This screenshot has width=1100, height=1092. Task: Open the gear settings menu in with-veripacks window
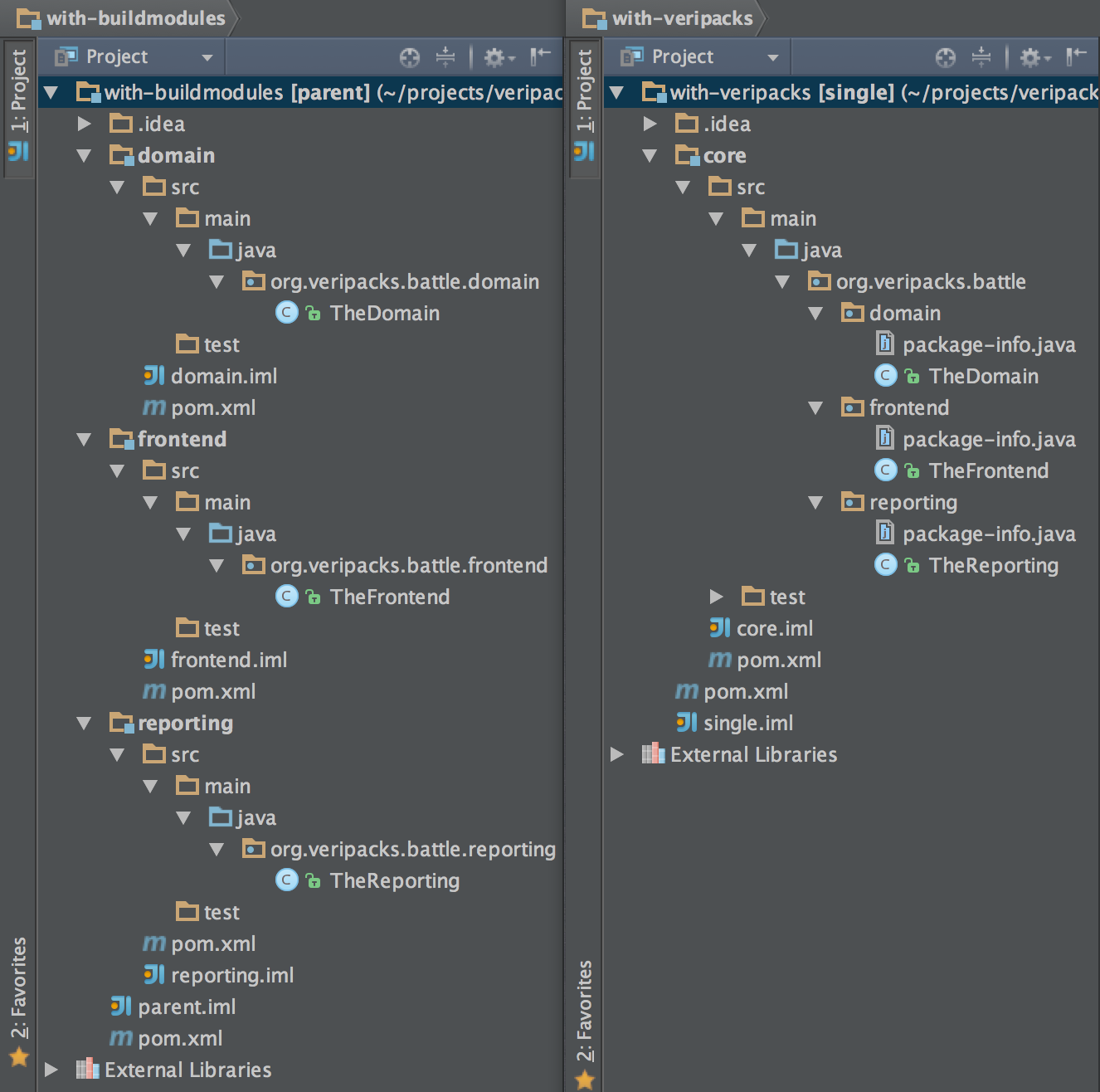pos(1035,56)
